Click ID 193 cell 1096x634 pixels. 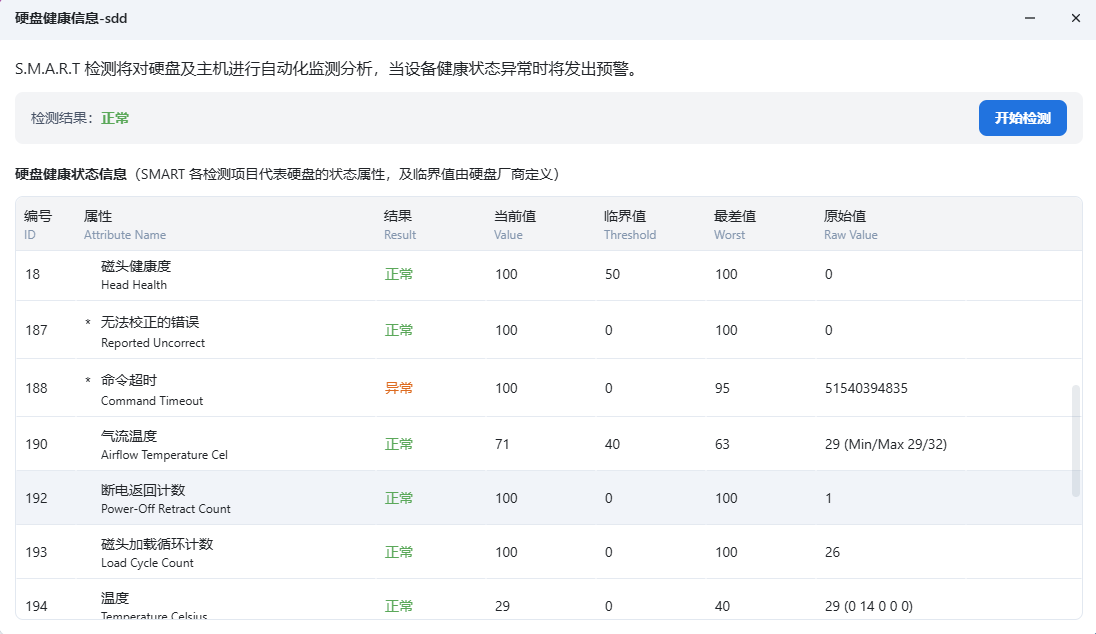36,552
